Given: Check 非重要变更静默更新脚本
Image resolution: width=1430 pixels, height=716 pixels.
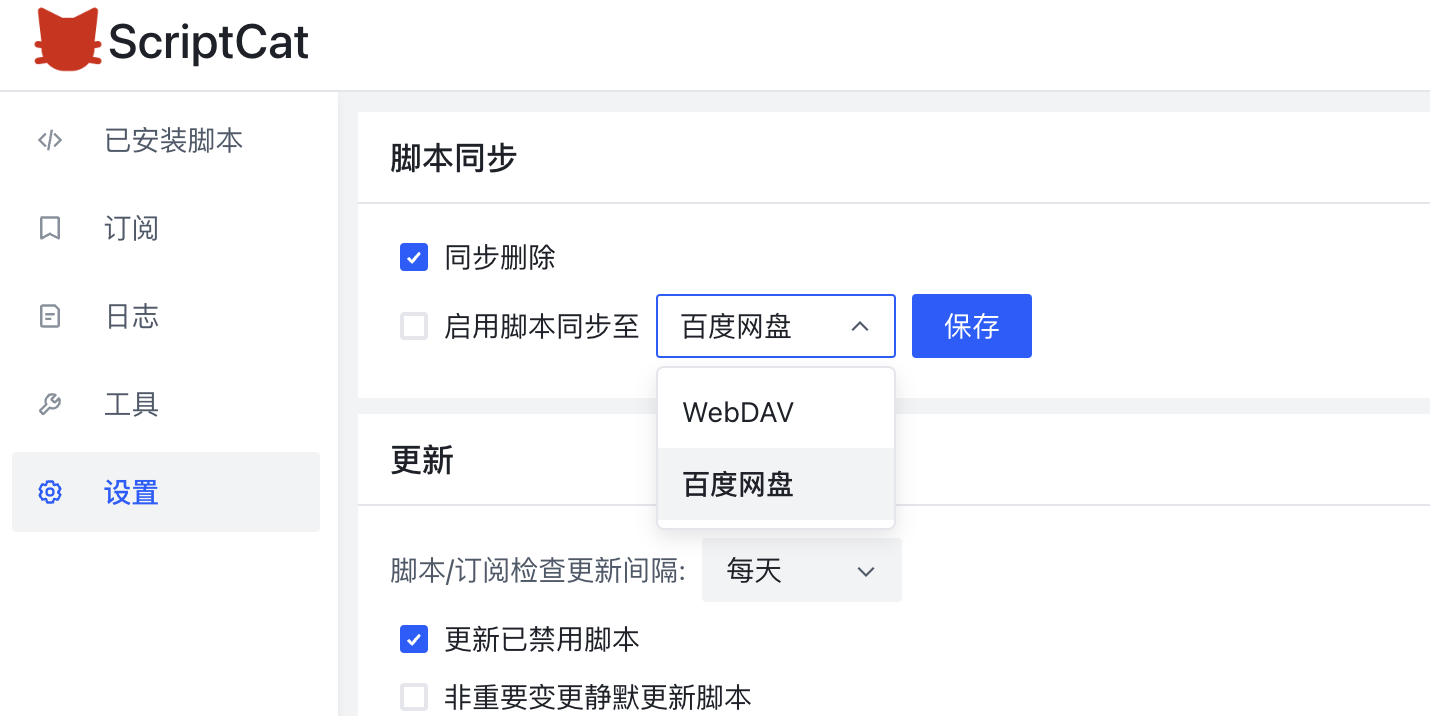Looking at the screenshot, I should click(414, 697).
